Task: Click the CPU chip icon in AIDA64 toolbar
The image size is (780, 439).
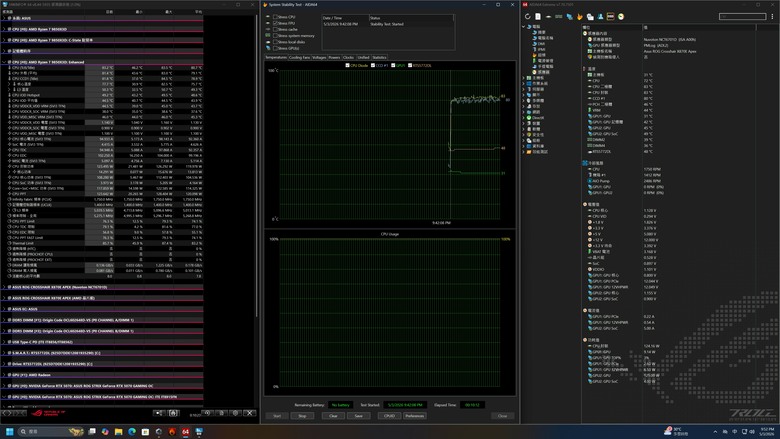Action: click(548, 16)
